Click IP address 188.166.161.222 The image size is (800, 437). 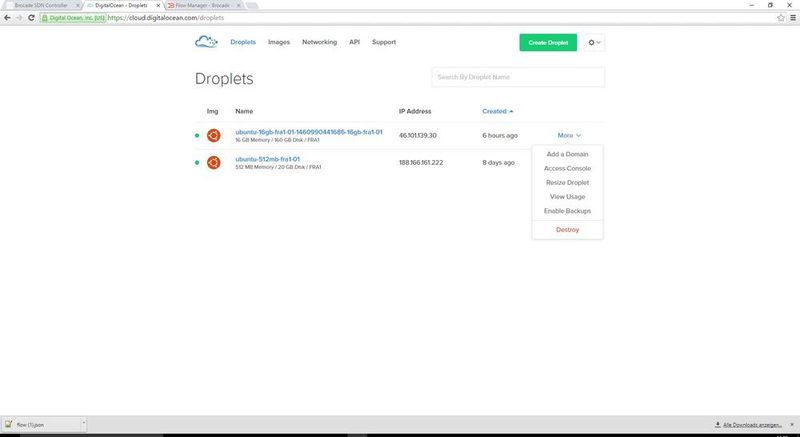[421, 163]
